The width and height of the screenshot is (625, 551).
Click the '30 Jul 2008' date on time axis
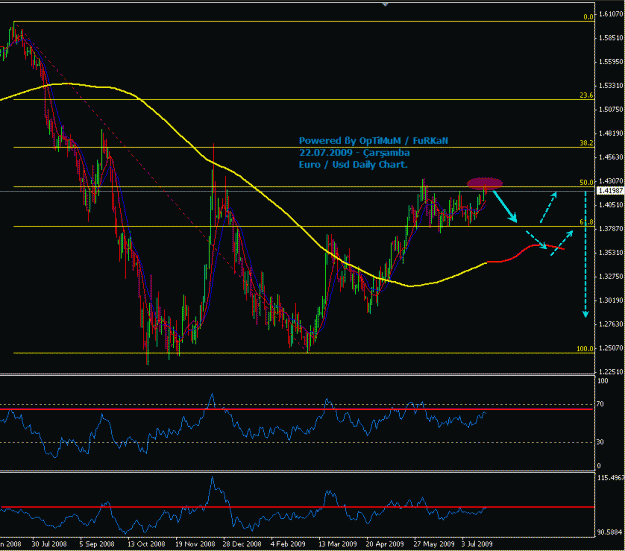[x=49, y=544]
